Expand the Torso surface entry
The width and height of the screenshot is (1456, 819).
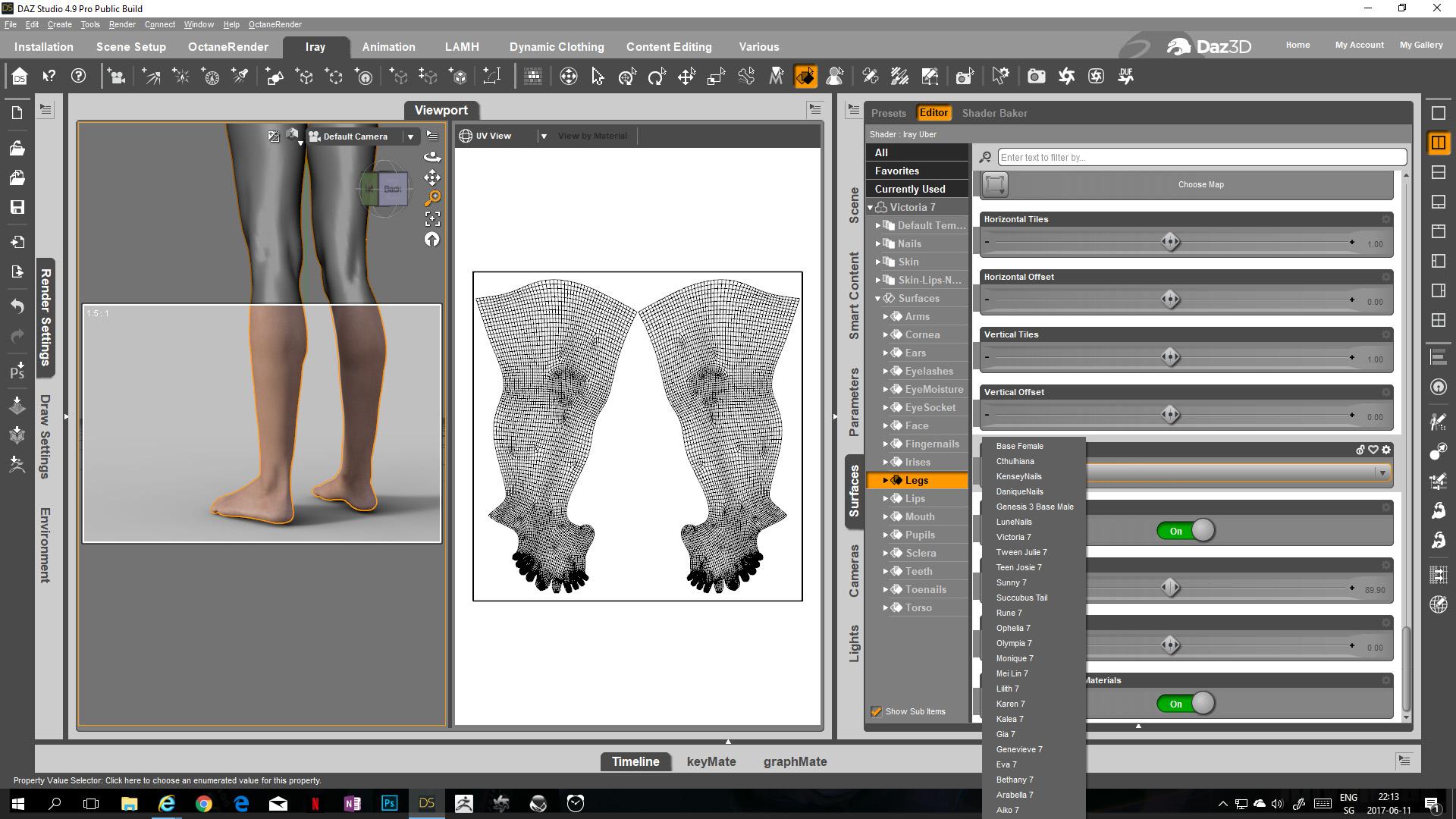pos(887,607)
